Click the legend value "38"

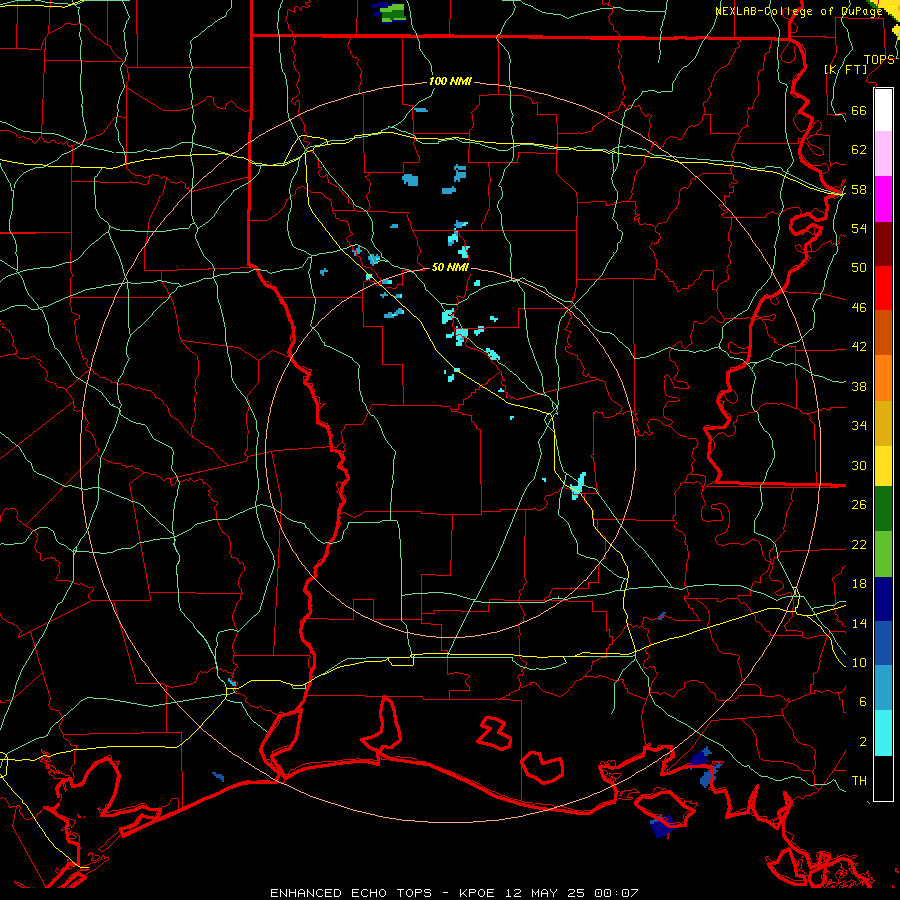pyautogui.click(x=859, y=387)
